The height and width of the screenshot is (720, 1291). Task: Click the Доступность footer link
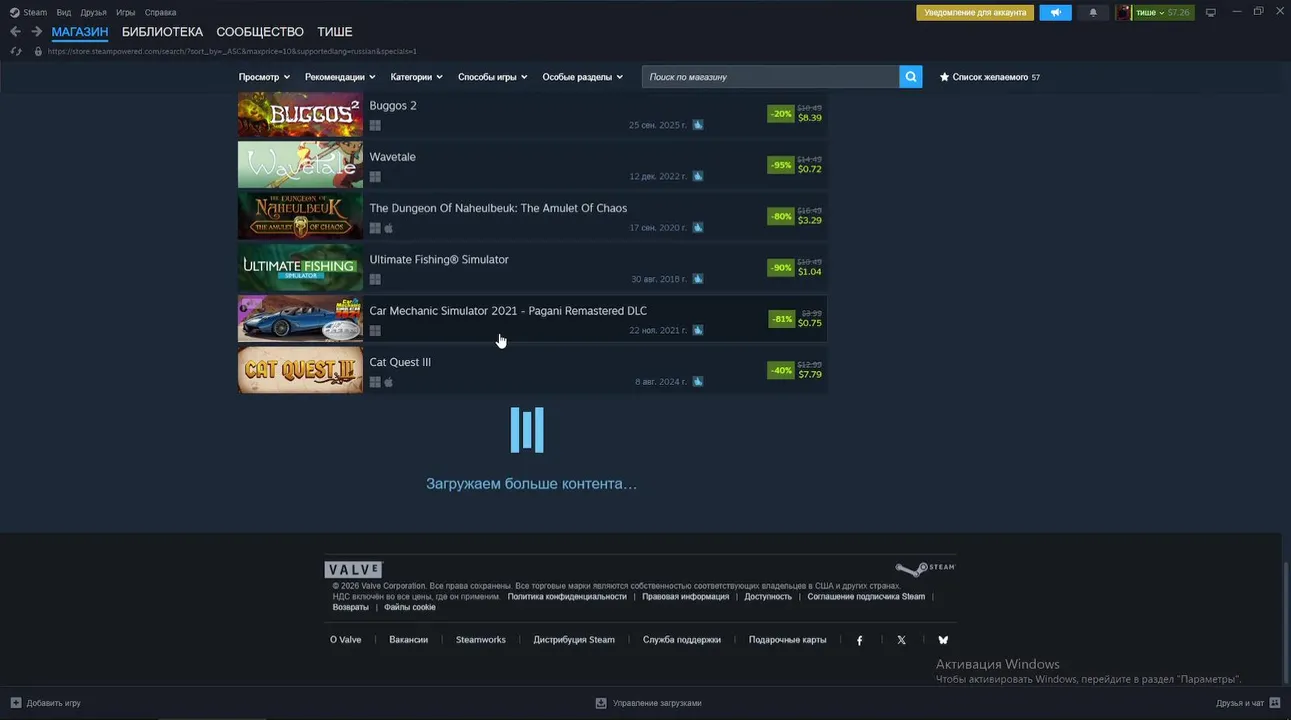(x=768, y=597)
